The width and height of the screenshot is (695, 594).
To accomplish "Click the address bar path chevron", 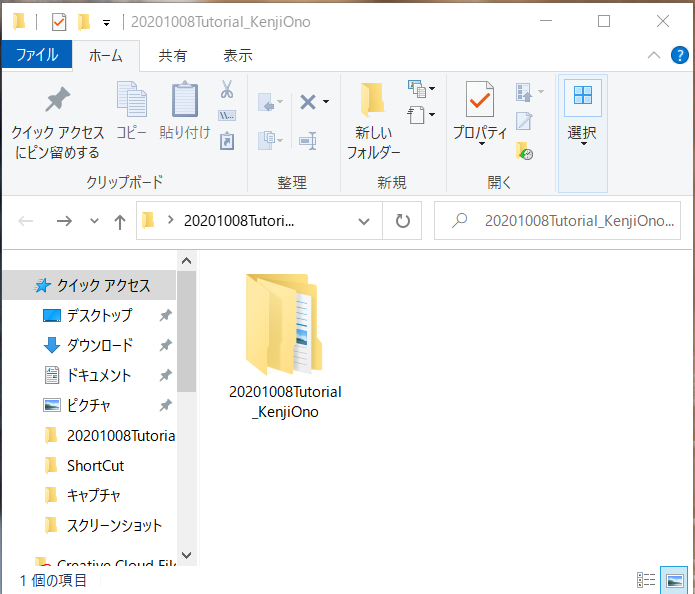I will 170,220.
